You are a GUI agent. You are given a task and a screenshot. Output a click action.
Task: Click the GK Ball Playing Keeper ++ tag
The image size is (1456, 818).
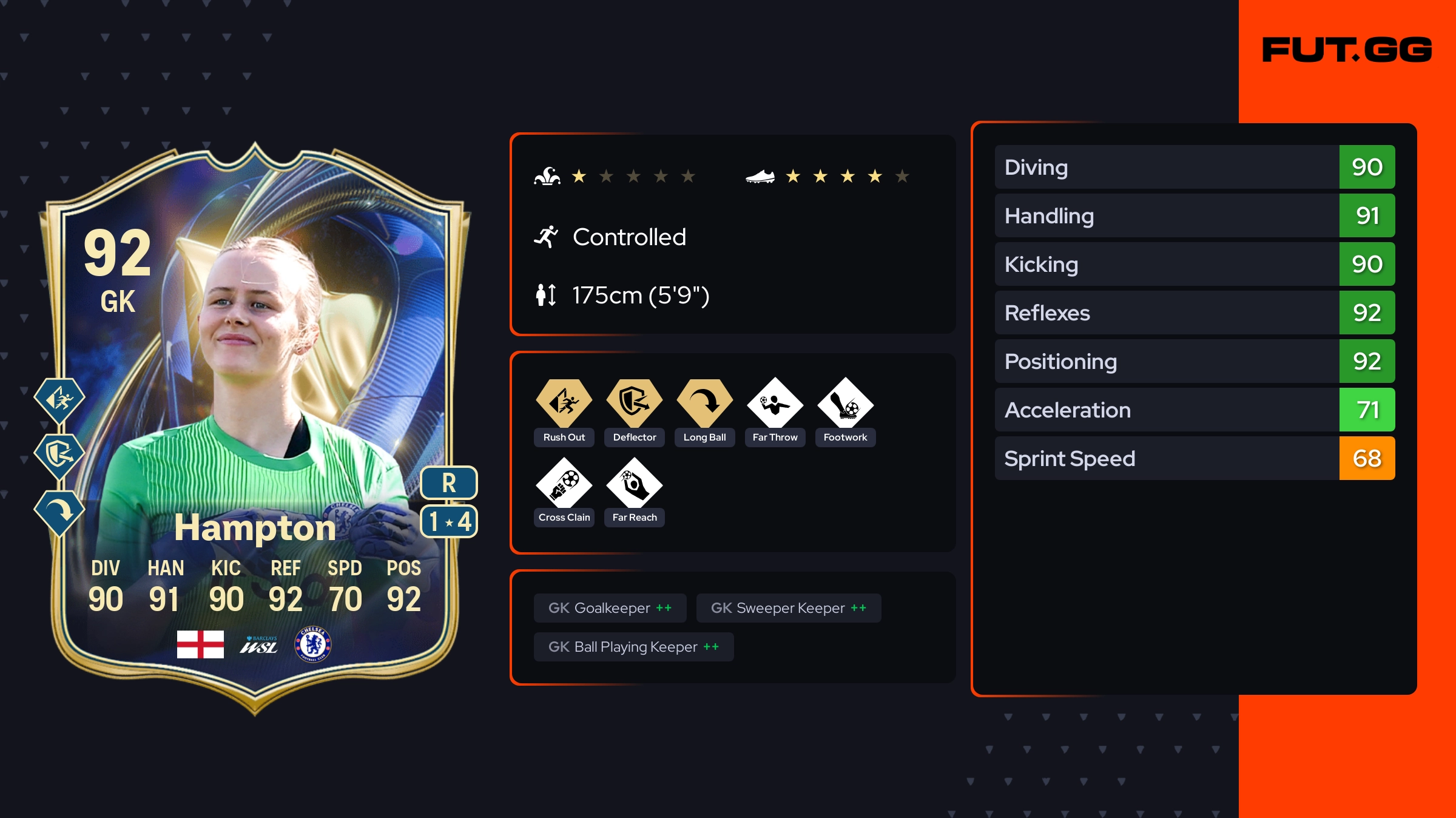(634, 647)
